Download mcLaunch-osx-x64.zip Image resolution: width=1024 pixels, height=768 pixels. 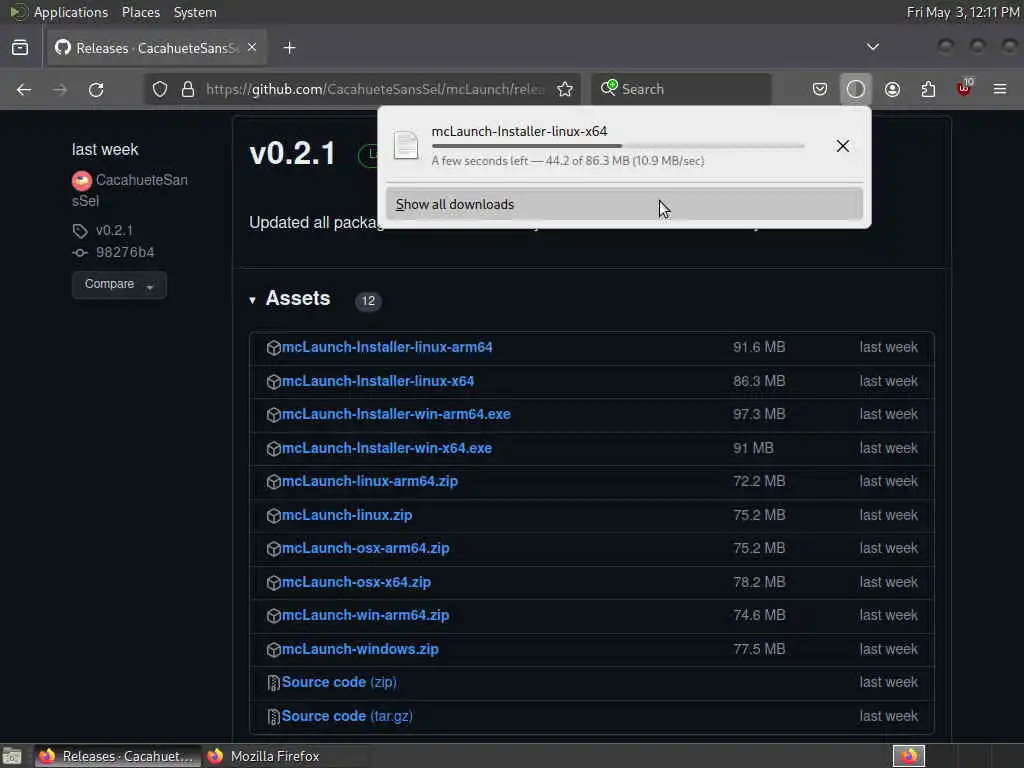click(x=356, y=583)
